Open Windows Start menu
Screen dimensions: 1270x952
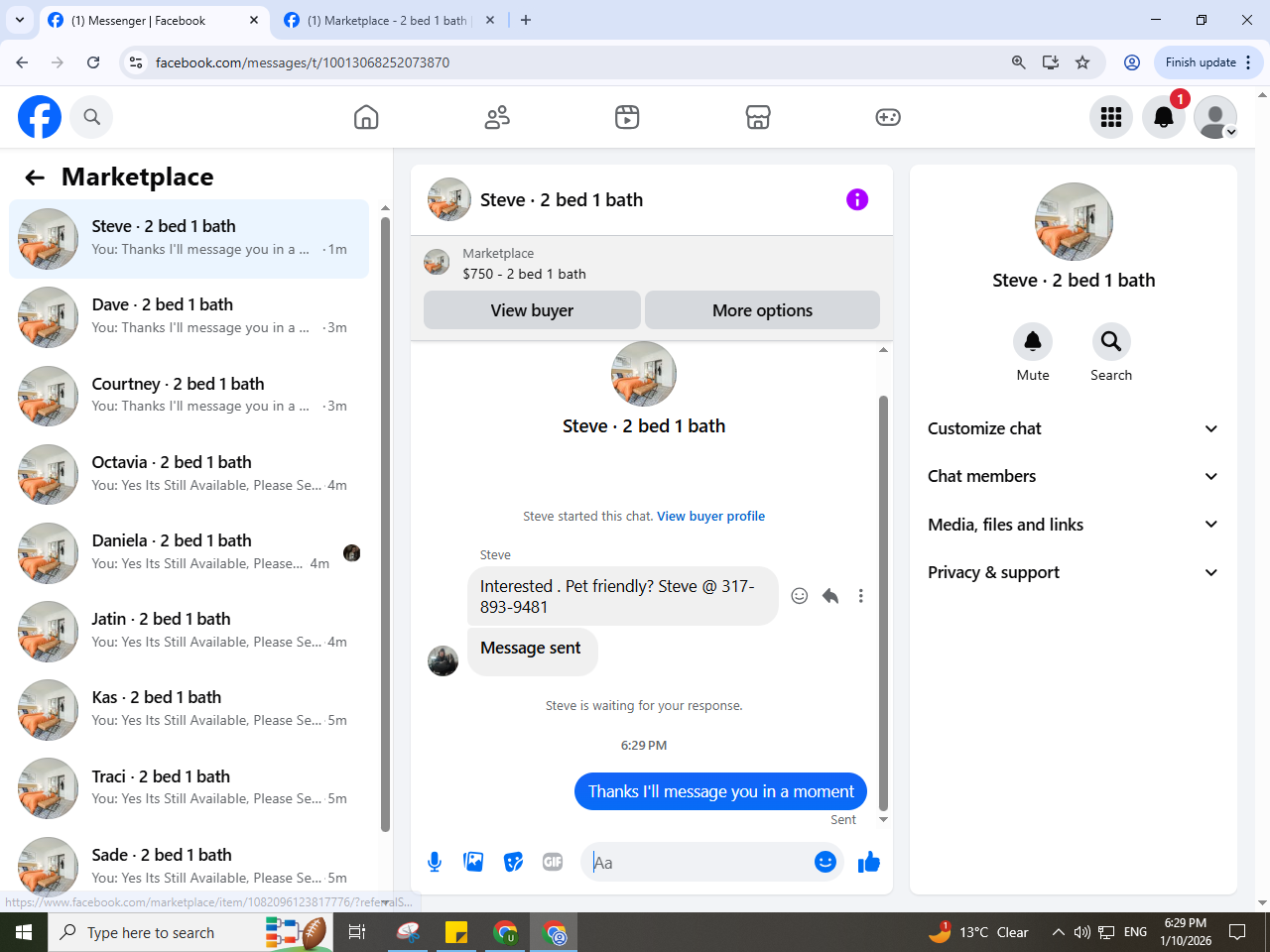click(24, 932)
